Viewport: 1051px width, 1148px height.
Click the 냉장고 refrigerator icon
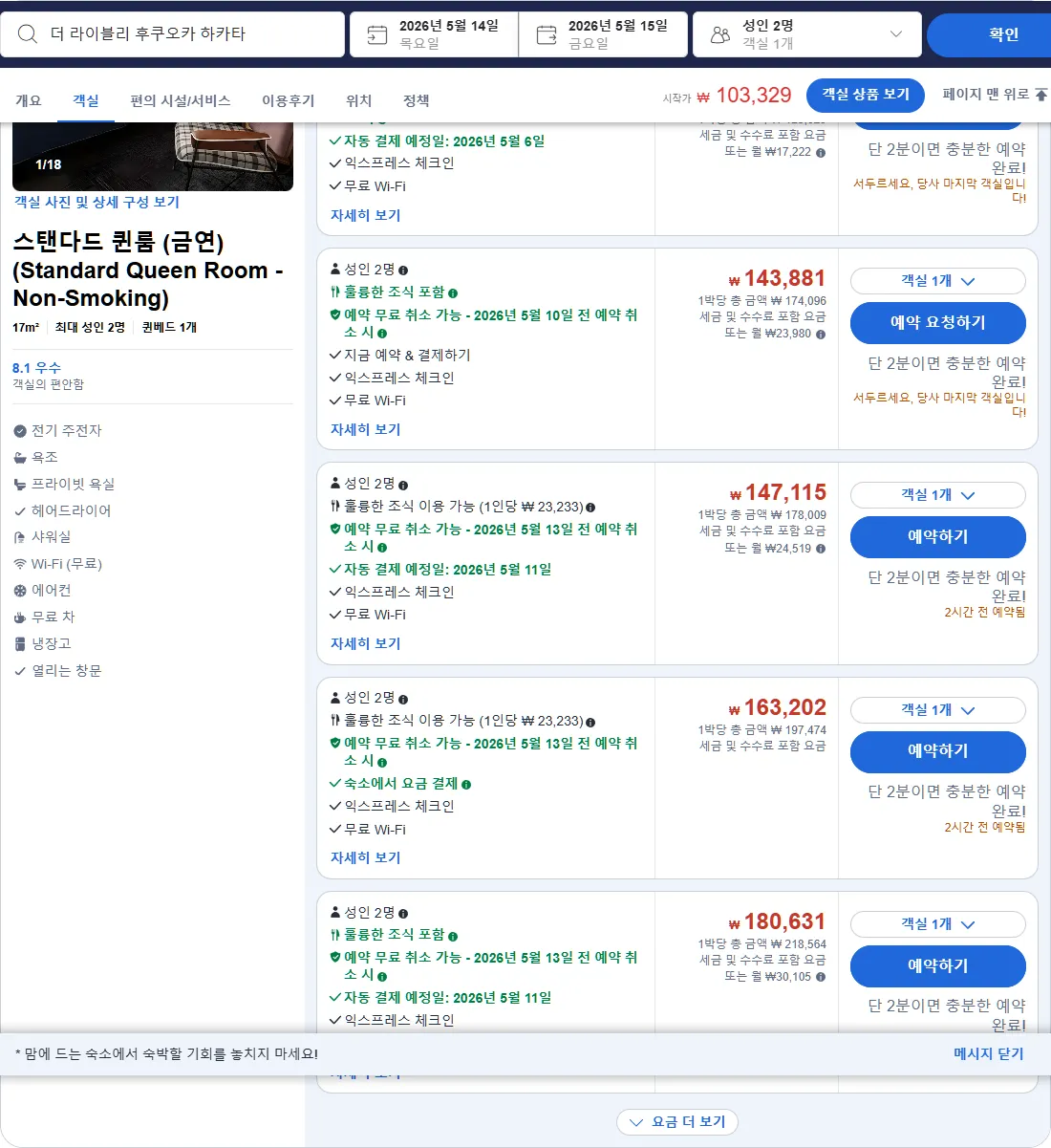point(20,644)
